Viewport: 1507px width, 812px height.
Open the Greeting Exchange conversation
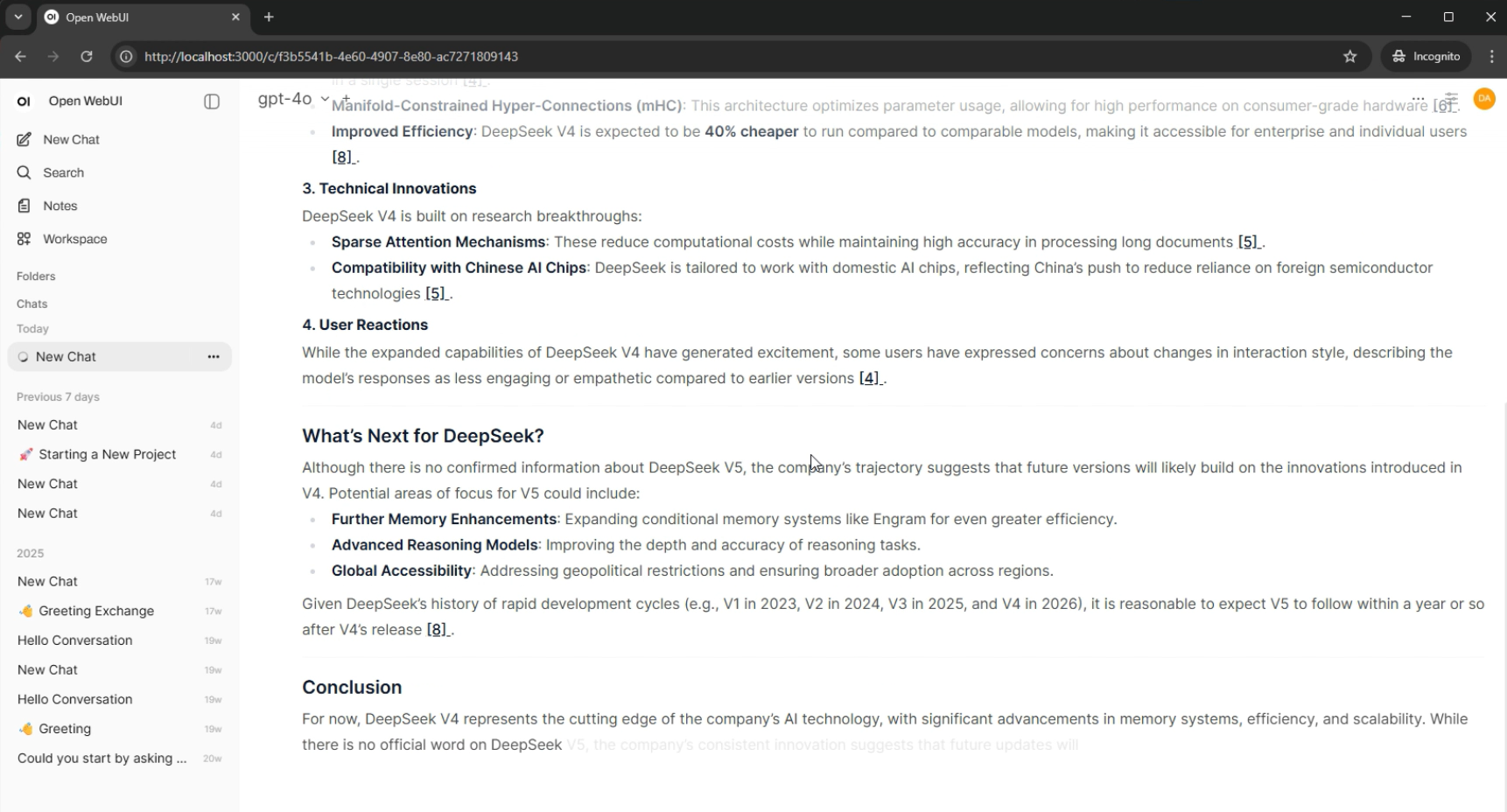pyautogui.click(x=95, y=611)
